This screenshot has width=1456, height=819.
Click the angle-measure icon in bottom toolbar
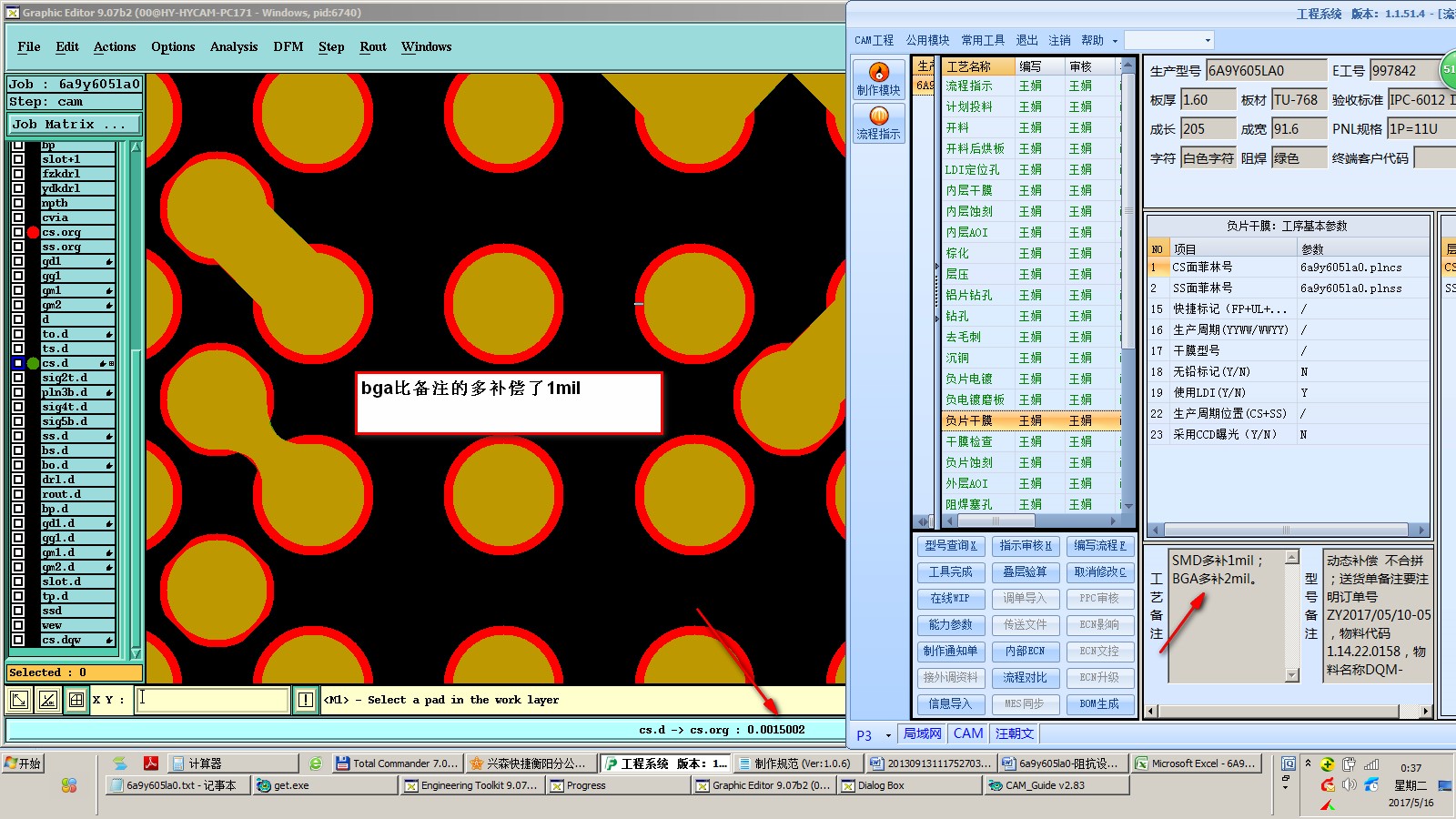pos(48,700)
